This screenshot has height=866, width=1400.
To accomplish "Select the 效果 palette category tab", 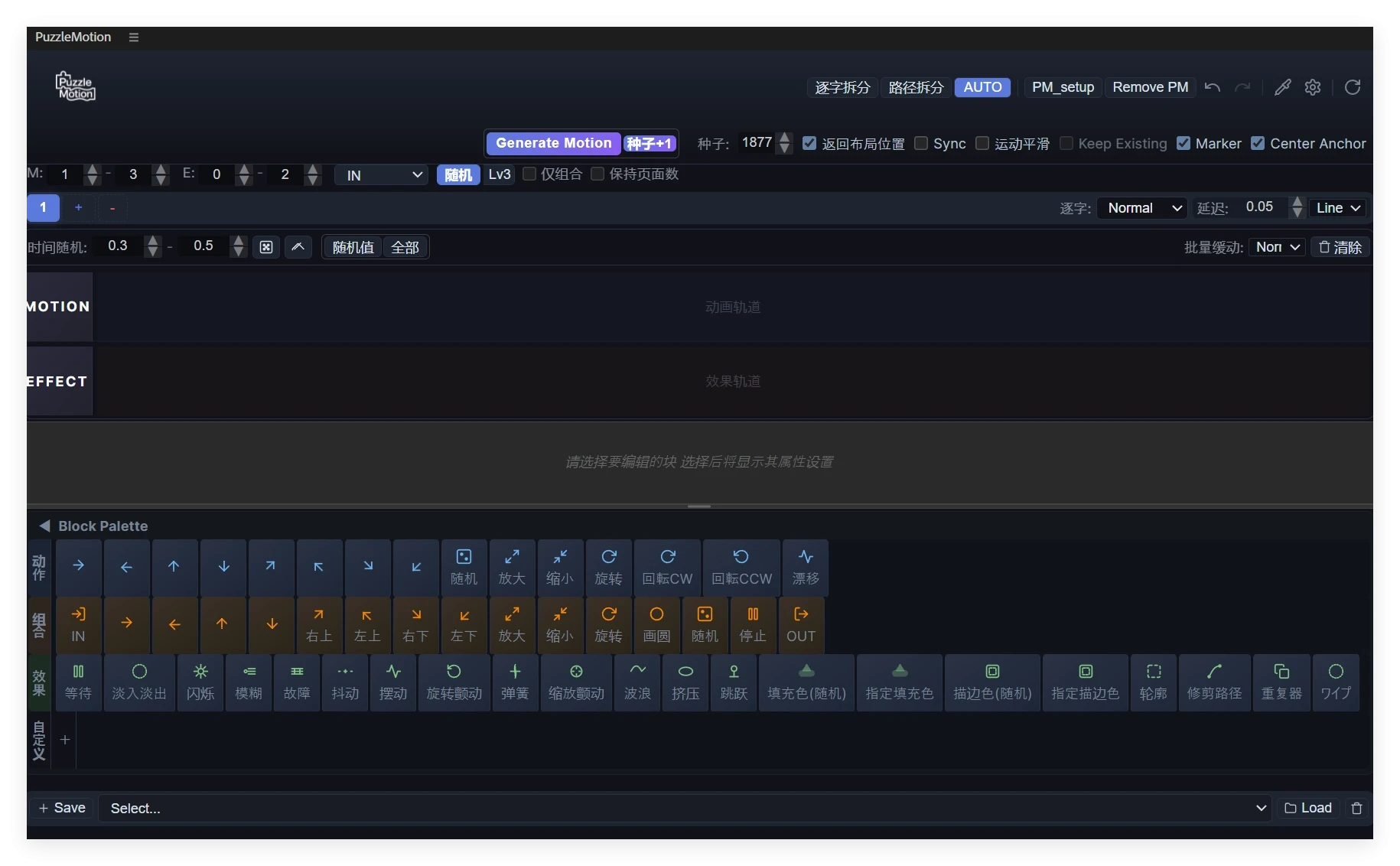I will coord(39,682).
